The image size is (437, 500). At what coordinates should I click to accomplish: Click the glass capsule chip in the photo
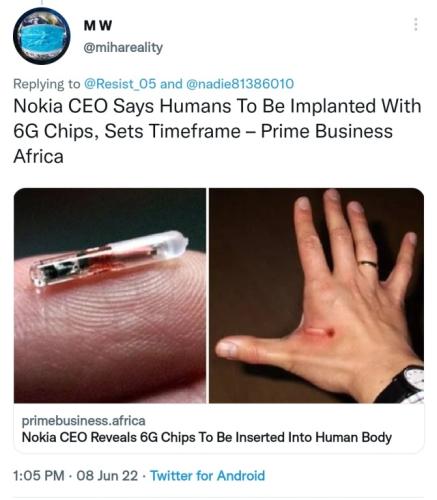point(109,258)
